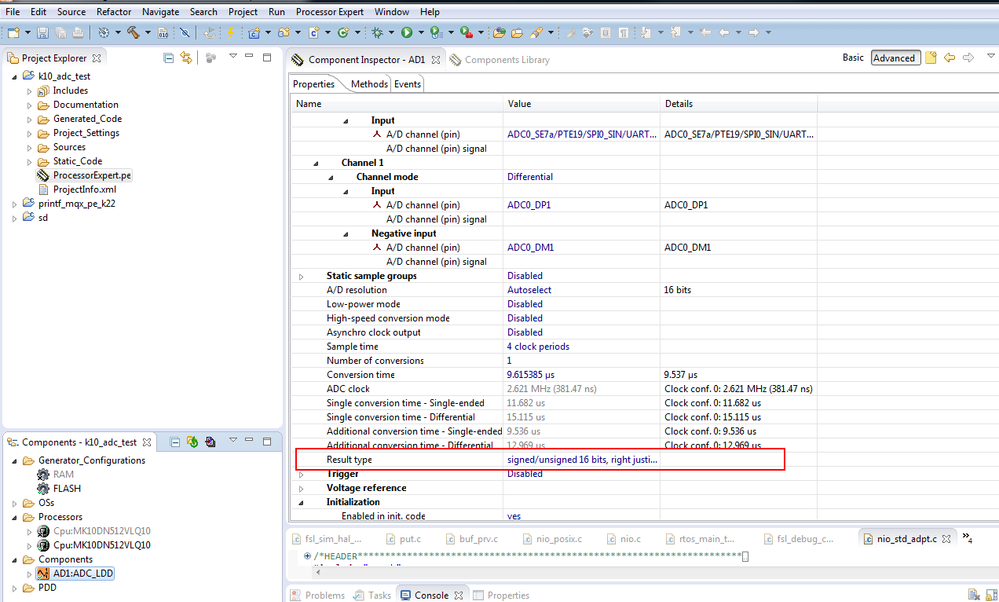Screen dimensions: 999x602
Task: Select the FLASH generator configuration
Action: [x=66, y=489]
